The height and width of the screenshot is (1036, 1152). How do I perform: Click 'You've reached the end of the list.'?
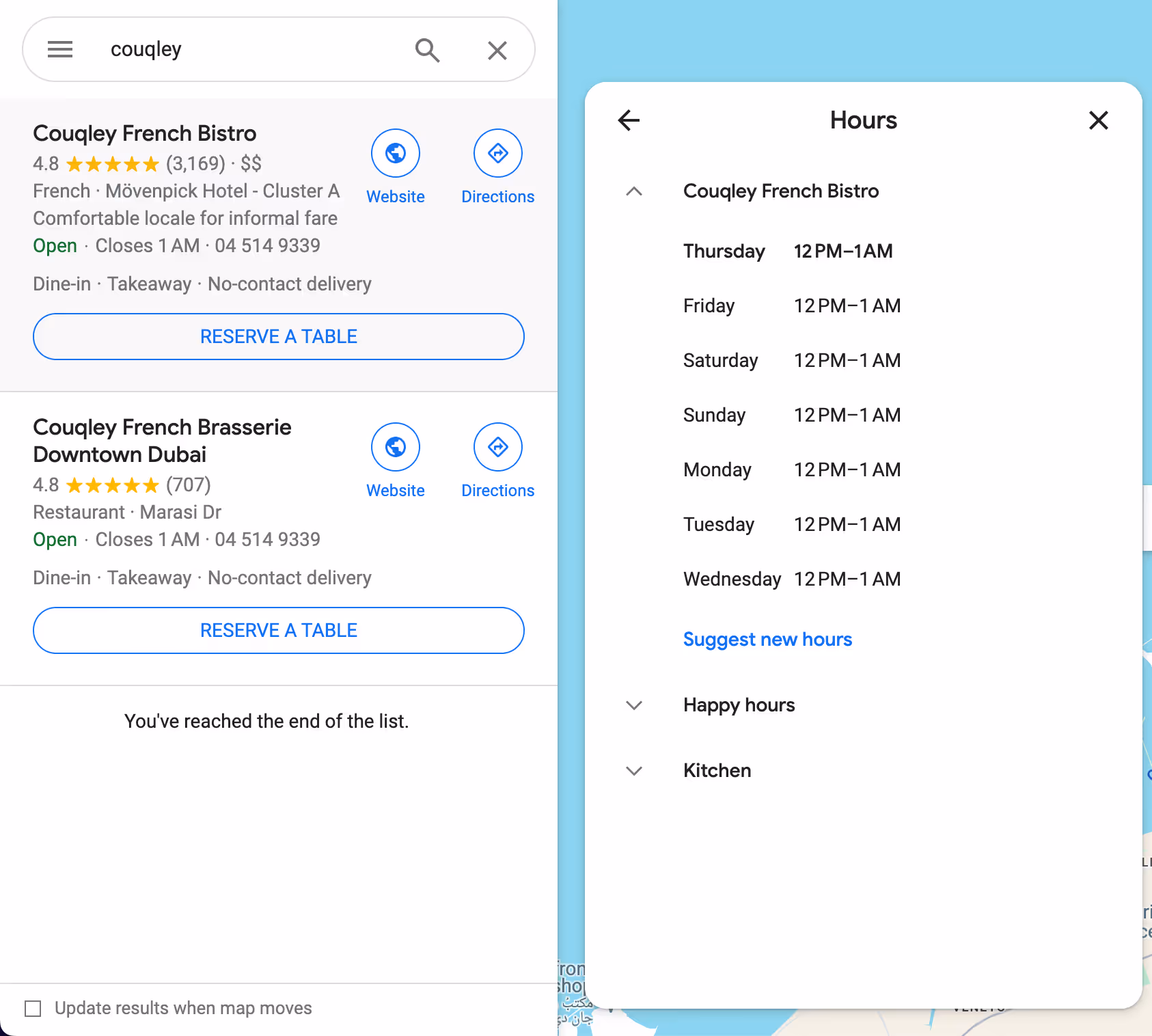266,722
